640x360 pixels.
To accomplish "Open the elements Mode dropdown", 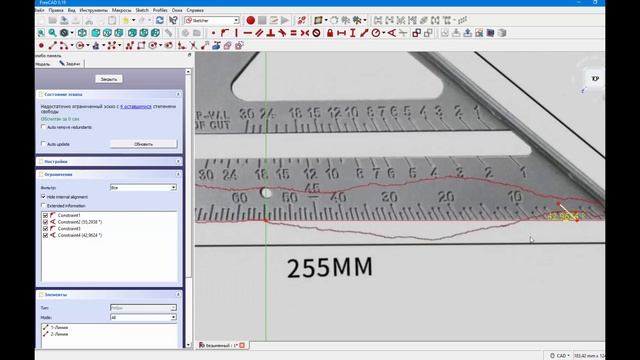I will pyautogui.click(x=143, y=317).
